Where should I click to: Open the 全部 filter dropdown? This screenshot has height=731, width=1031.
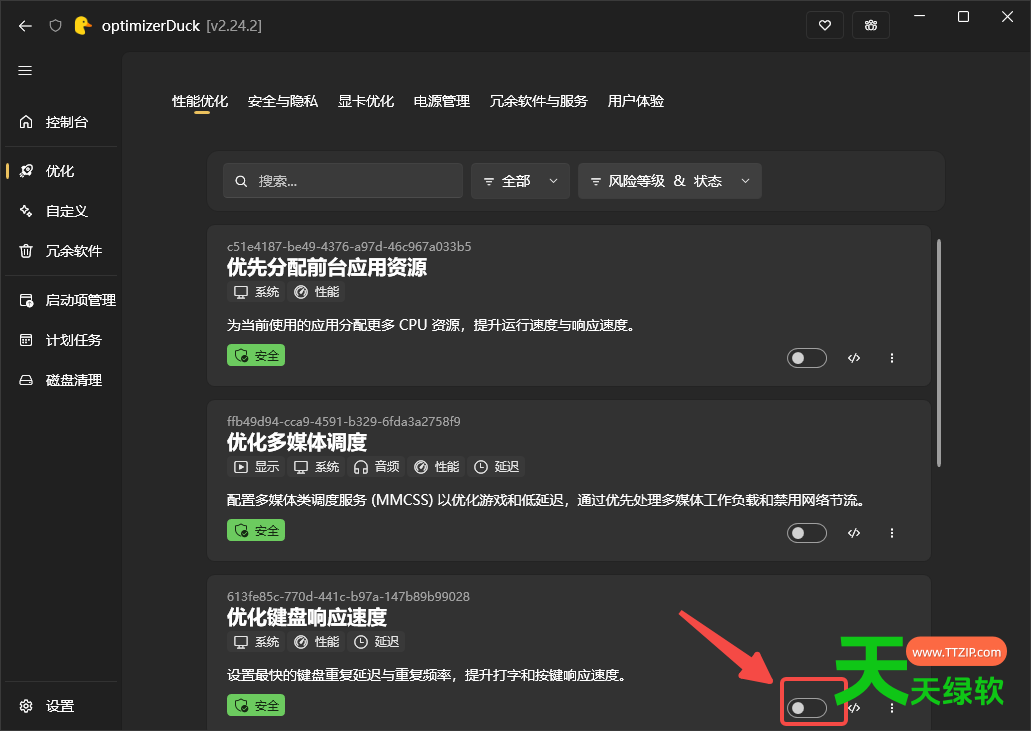[520, 181]
